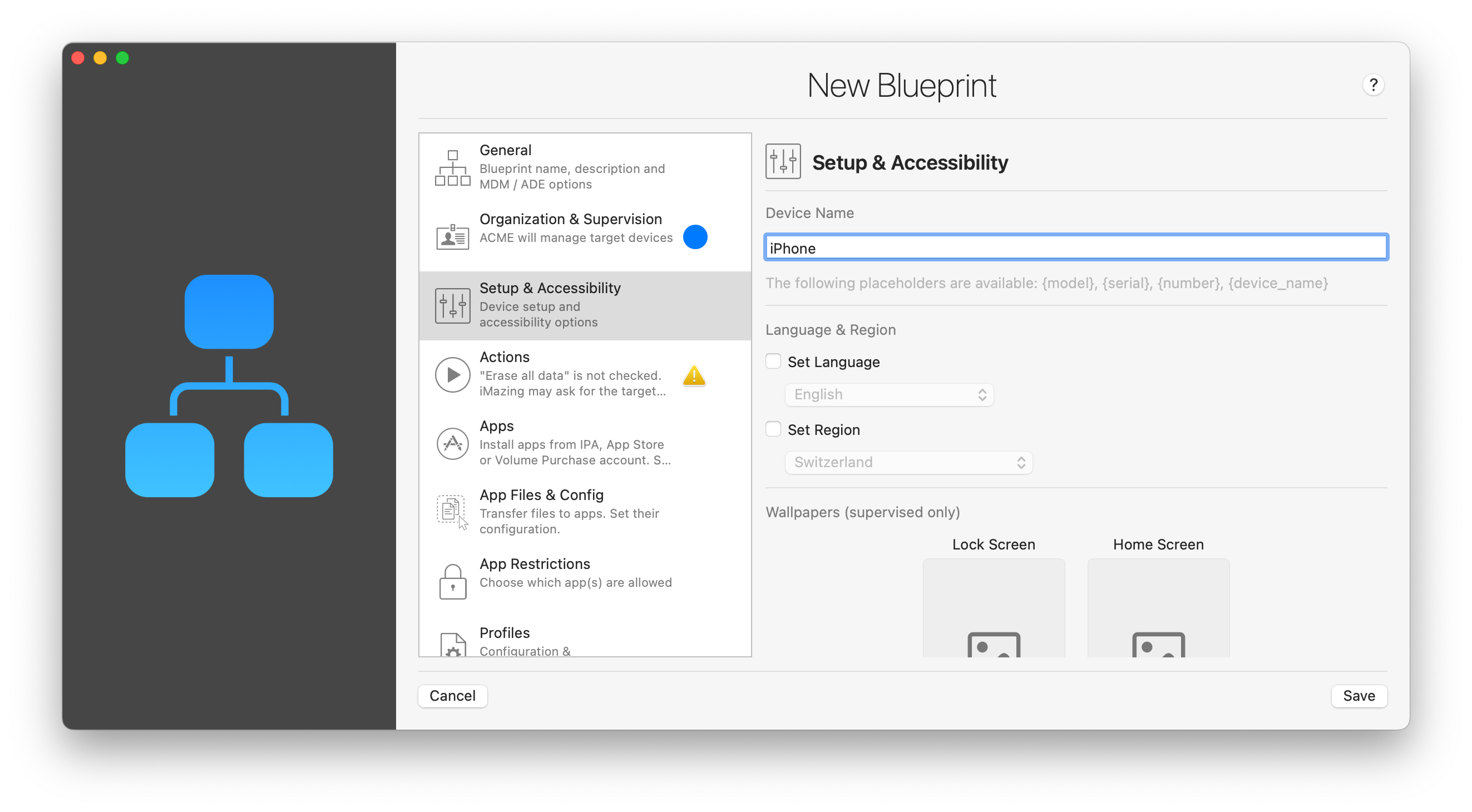The image size is (1472, 812).
Task: Choose a Home Screen wallpaper image well
Action: click(1158, 608)
